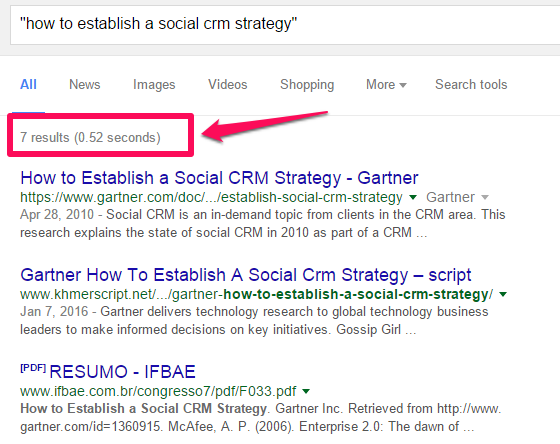Click the gartner.com green URL
Image resolution: width=560 pixels, height=444 pixels.
(x=211, y=197)
